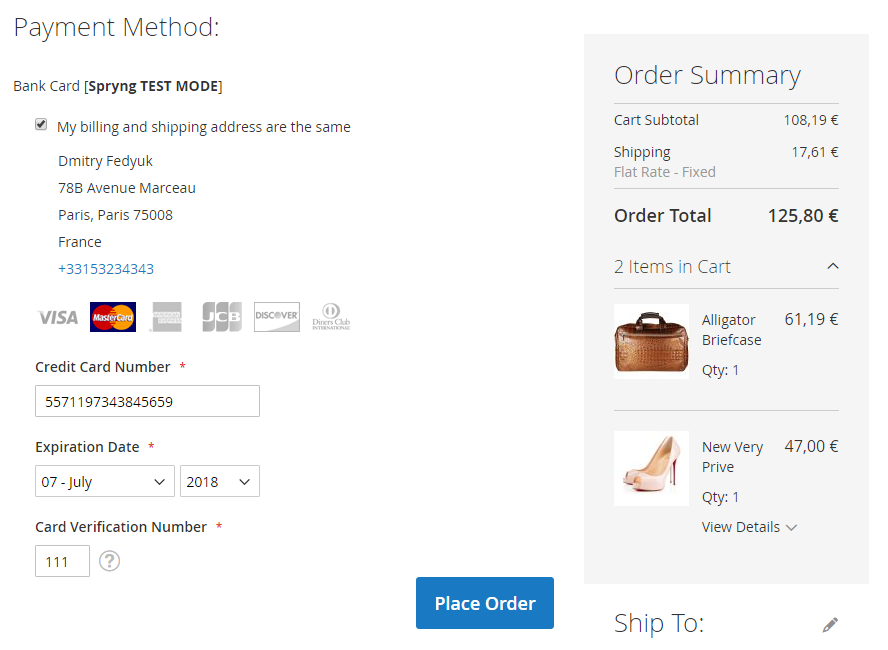Open the CVV help question mark icon
Screen dimensions: 888x650
(109, 561)
